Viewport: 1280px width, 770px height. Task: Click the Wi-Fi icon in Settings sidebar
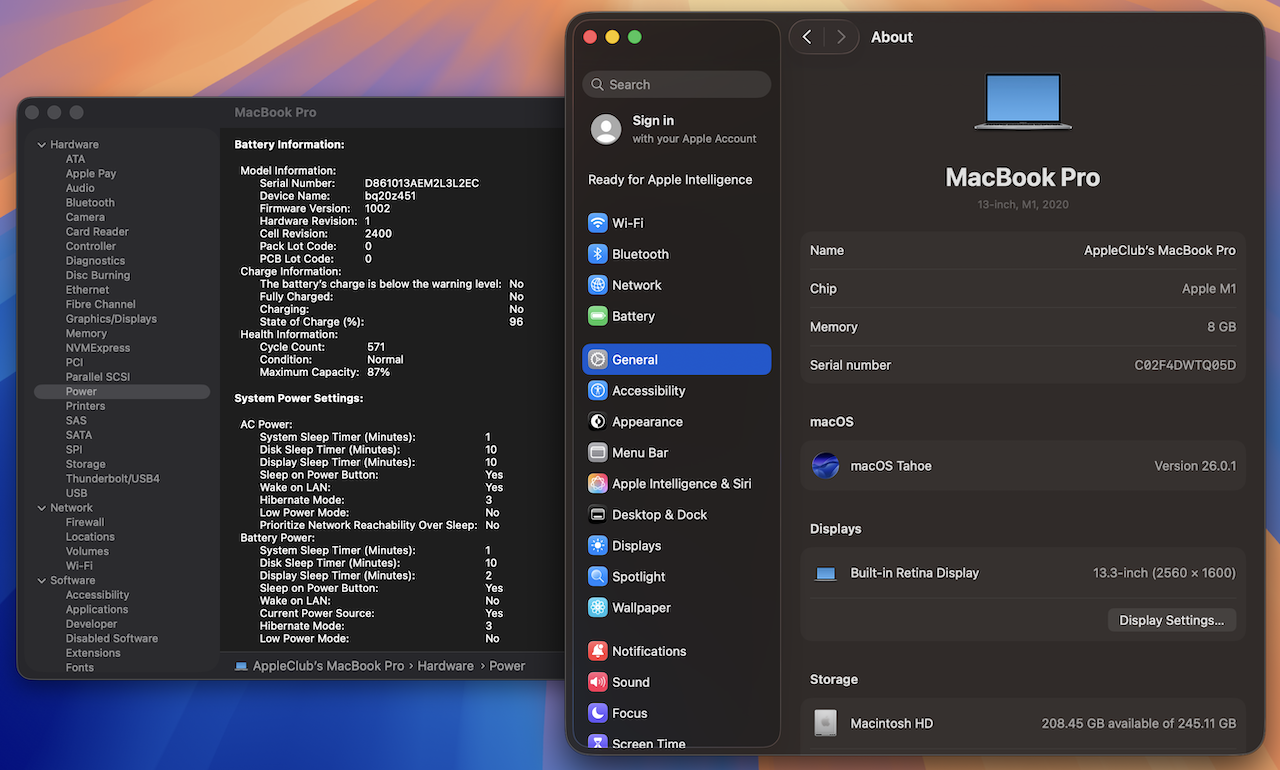(597, 223)
